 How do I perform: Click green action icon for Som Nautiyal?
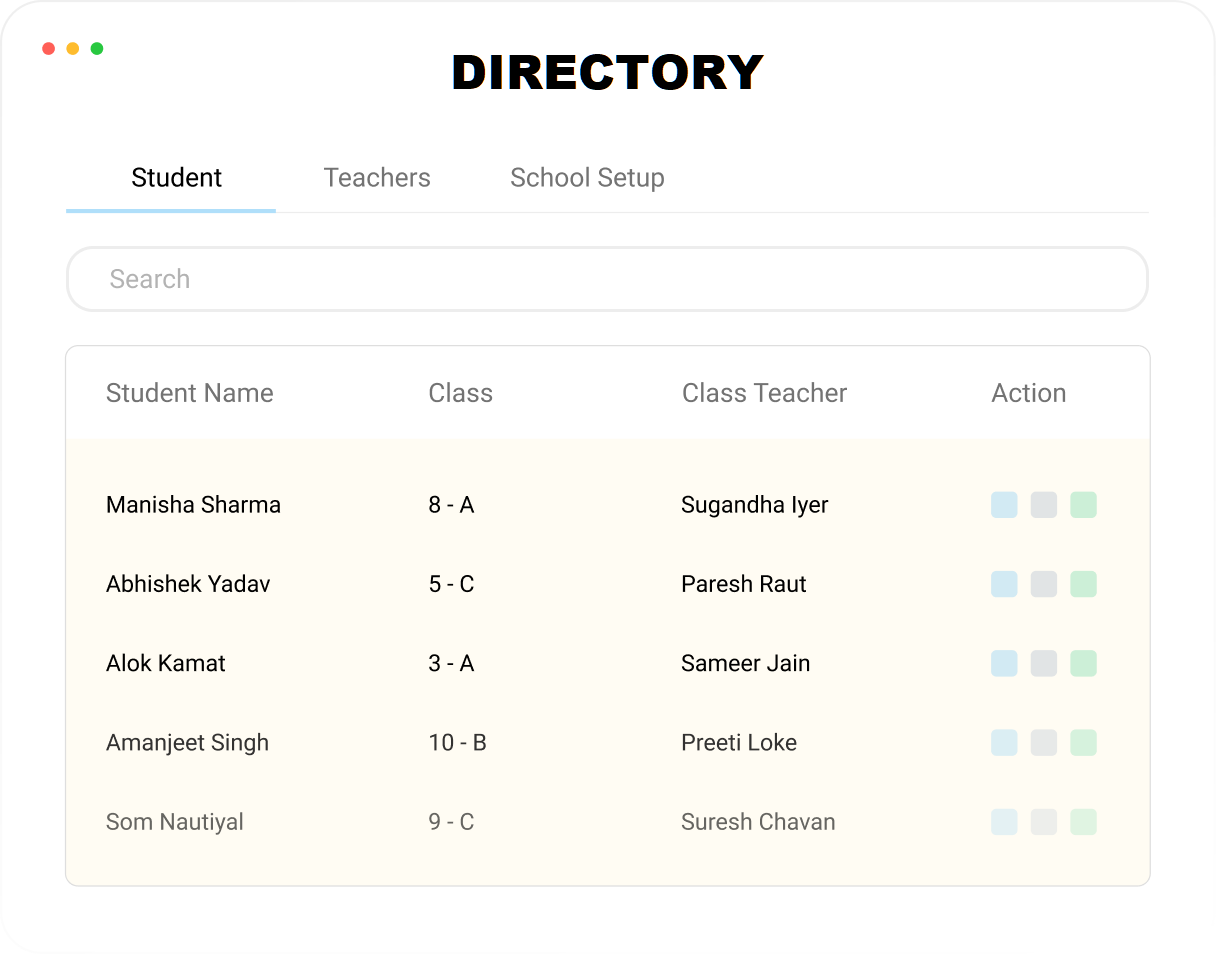click(x=1083, y=822)
